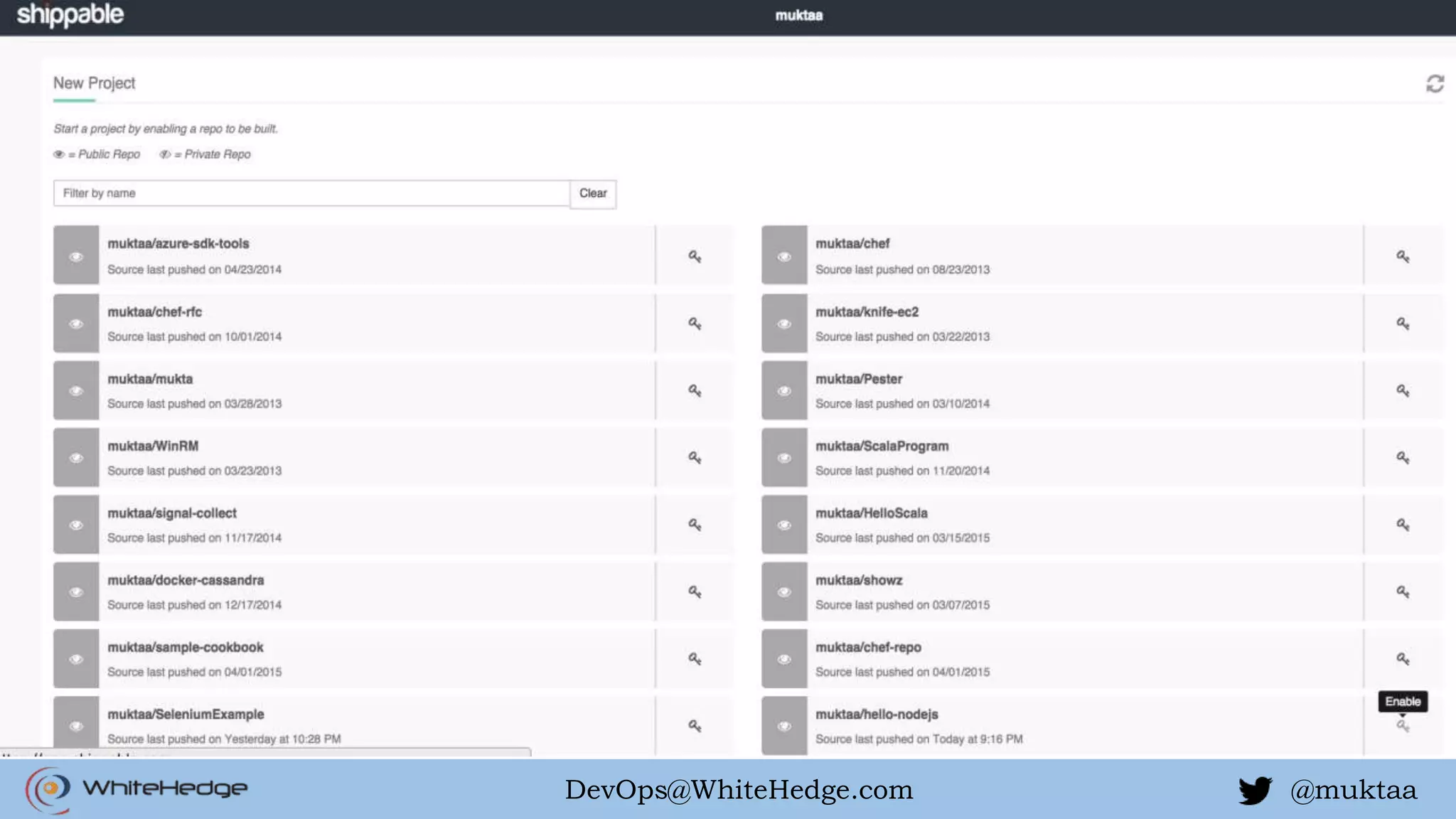Viewport: 1456px width, 819px height.
Task: Enable the muktaa/signal-collect repo
Action: pyautogui.click(x=695, y=525)
